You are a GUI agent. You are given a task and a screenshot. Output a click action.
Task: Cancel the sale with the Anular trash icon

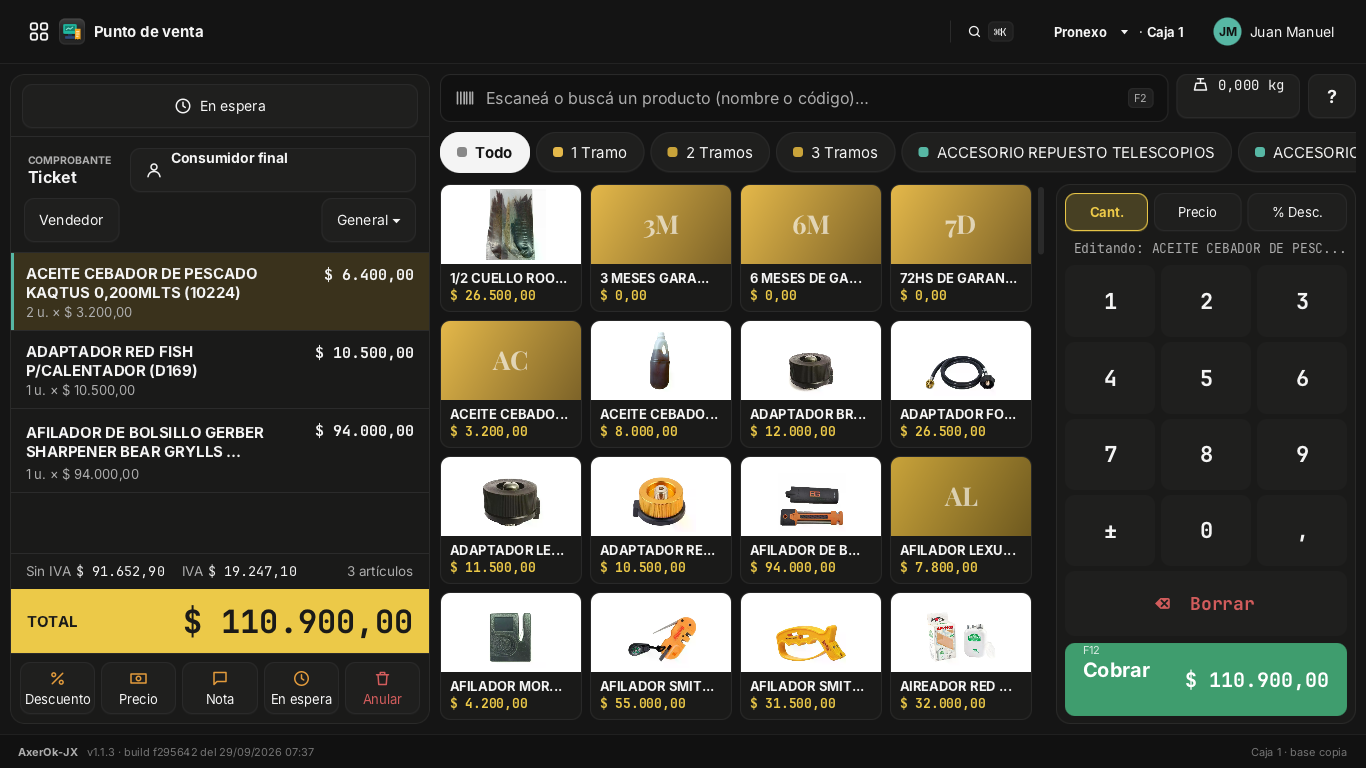[382, 678]
